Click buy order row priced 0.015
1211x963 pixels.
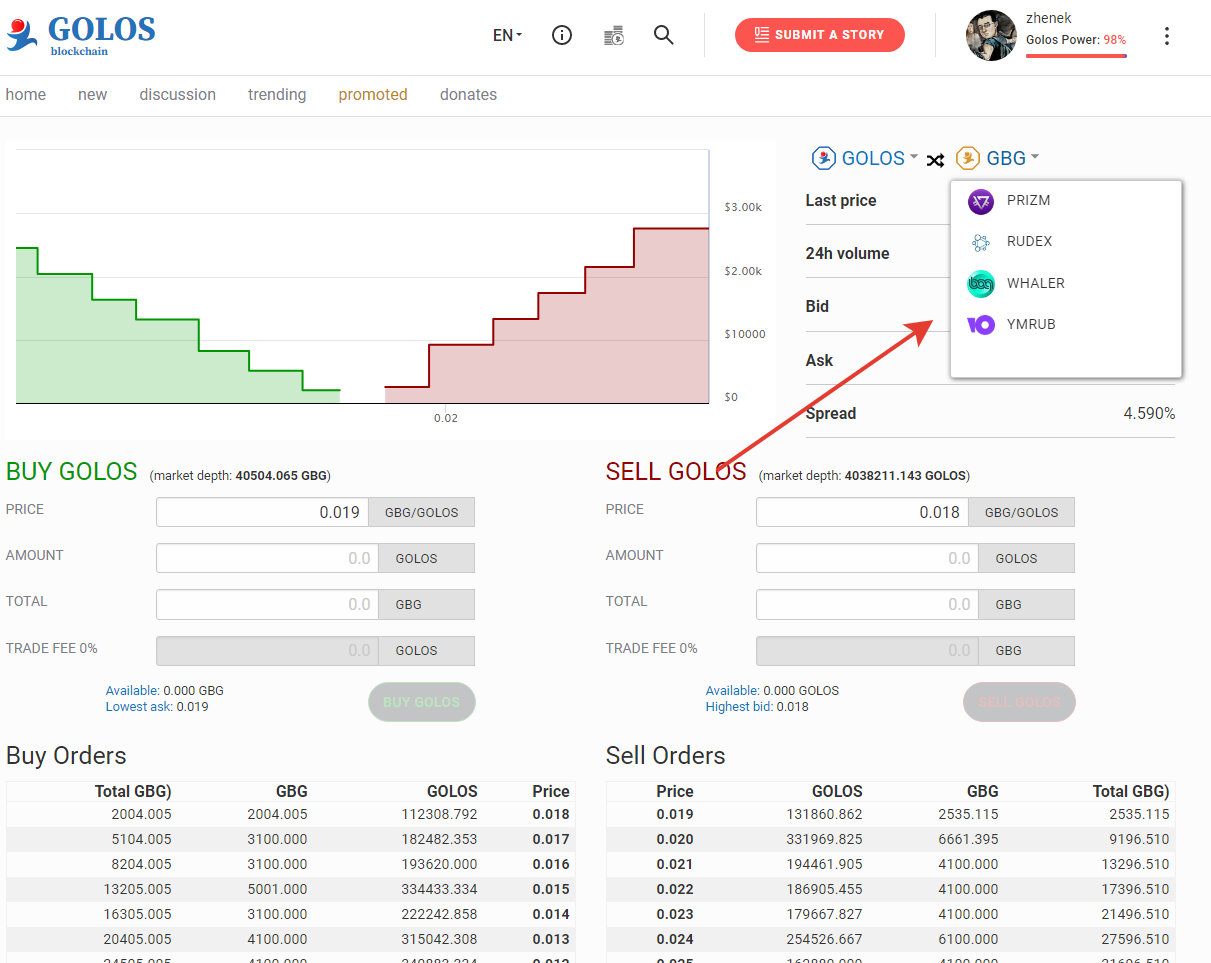(290, 889)
